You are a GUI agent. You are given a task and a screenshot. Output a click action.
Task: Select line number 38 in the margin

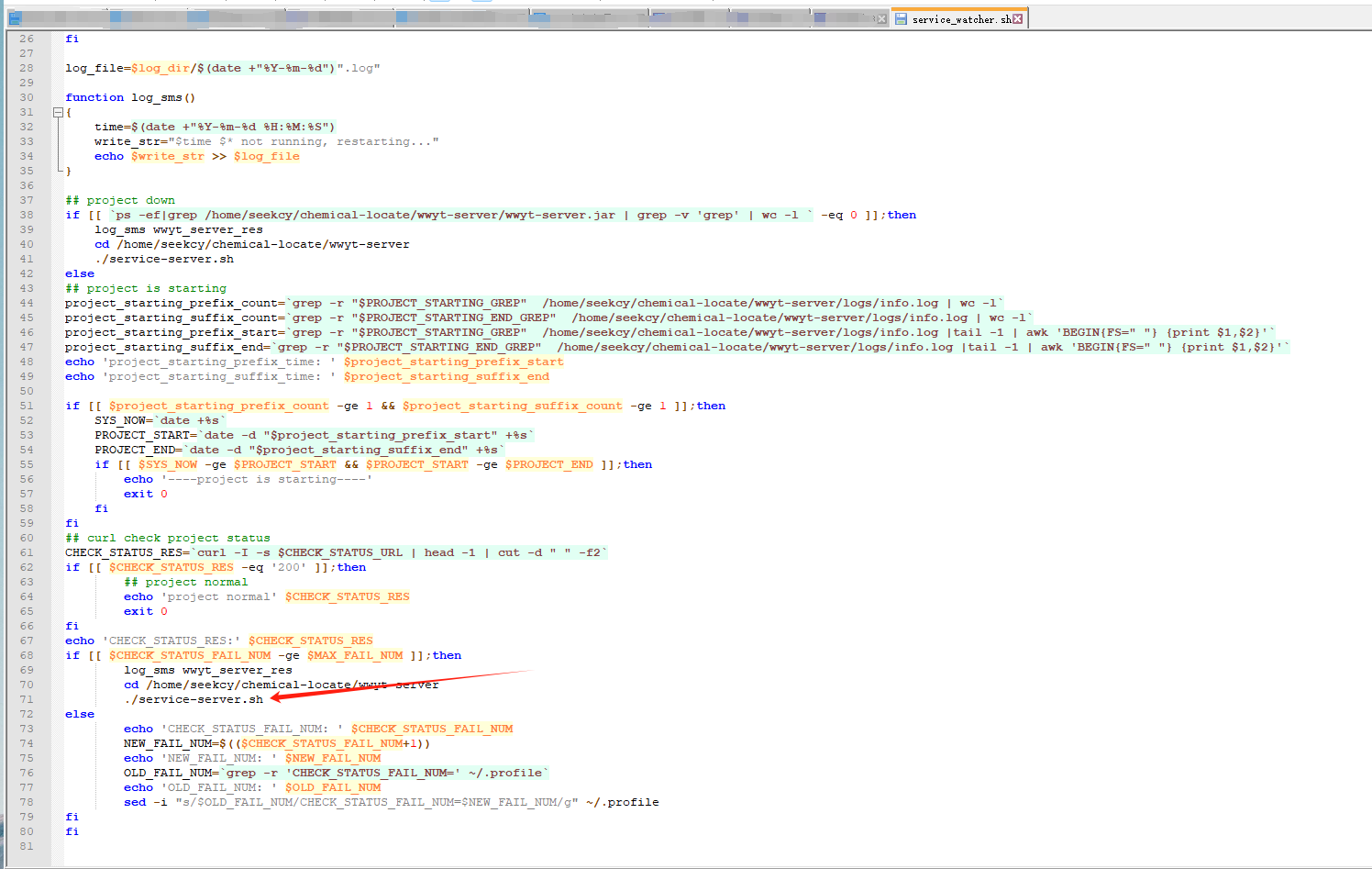[27, 215]
